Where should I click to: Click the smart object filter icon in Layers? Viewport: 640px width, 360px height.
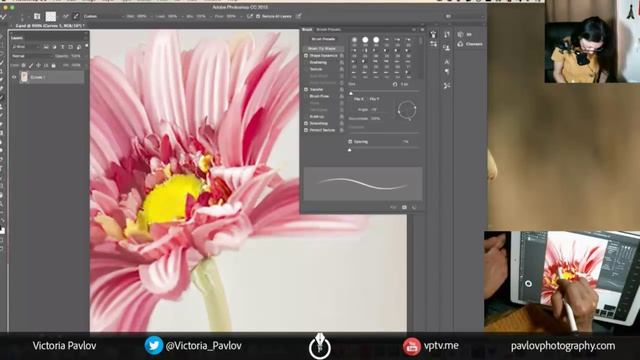(x=78, y=47)
